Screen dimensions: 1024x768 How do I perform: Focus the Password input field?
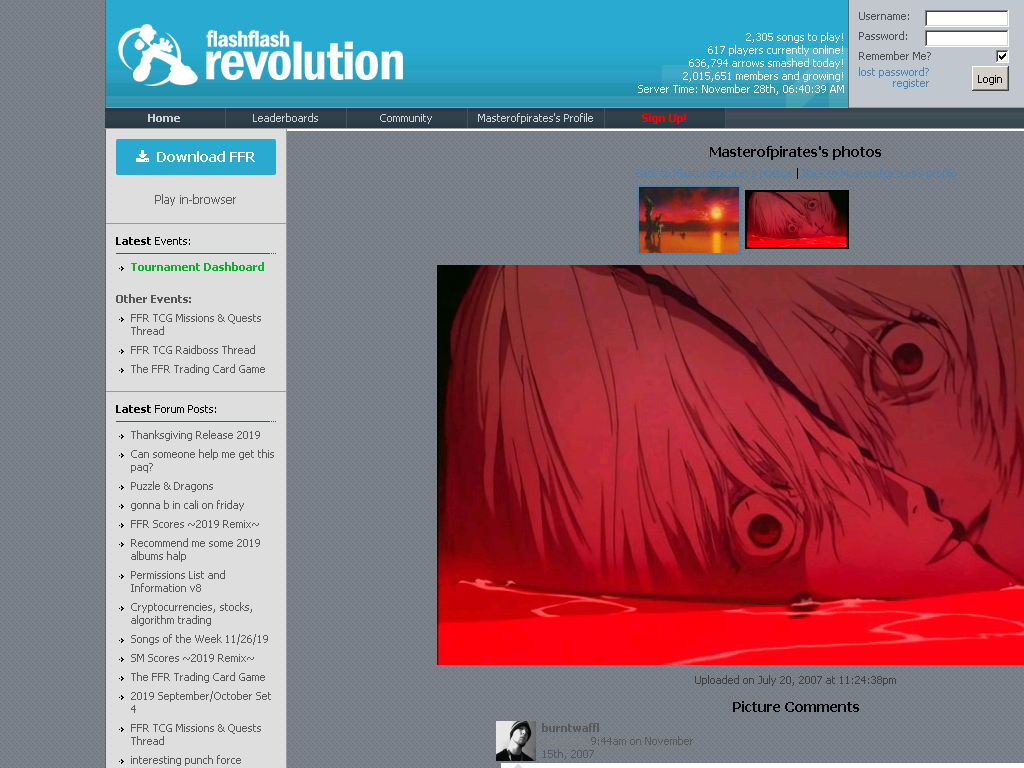(967, 38)
